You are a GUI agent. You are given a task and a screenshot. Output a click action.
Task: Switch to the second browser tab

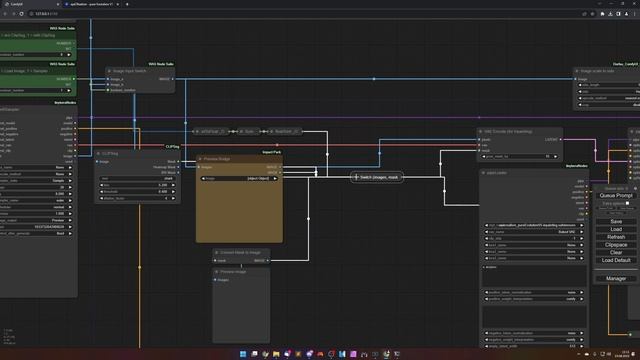click(91, 4)
